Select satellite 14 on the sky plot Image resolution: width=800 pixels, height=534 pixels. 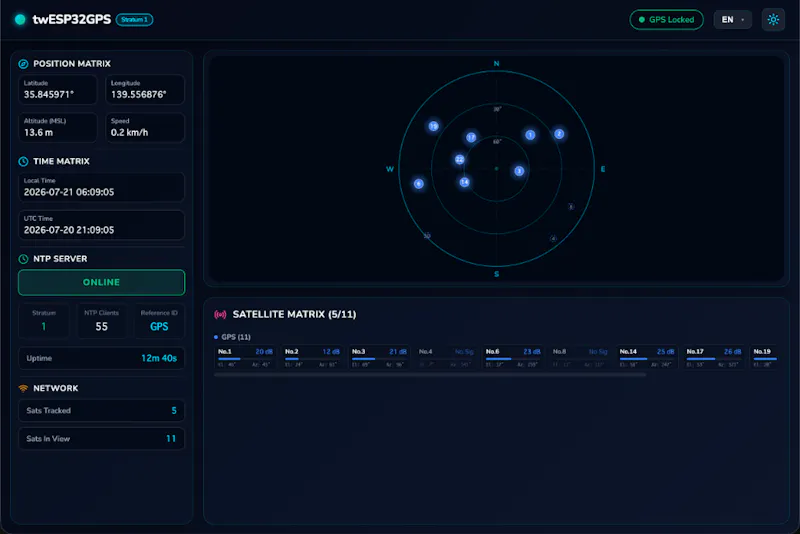[464, 182]
